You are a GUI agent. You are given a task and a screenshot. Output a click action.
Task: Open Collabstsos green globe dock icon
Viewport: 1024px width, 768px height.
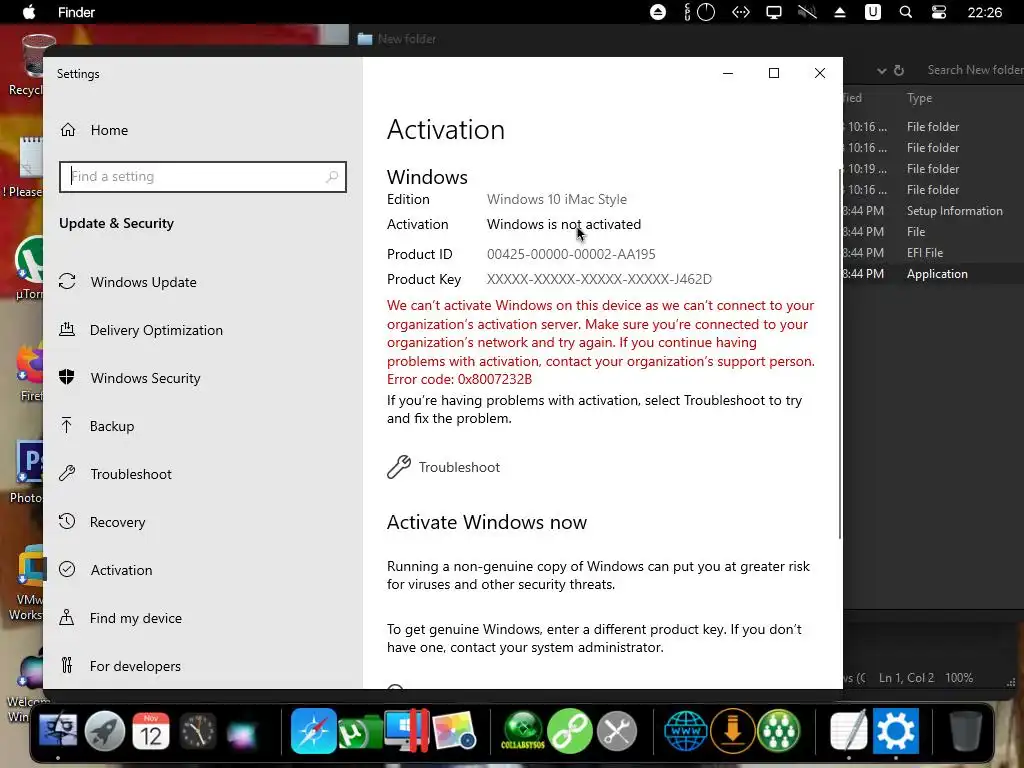[522, 730]
